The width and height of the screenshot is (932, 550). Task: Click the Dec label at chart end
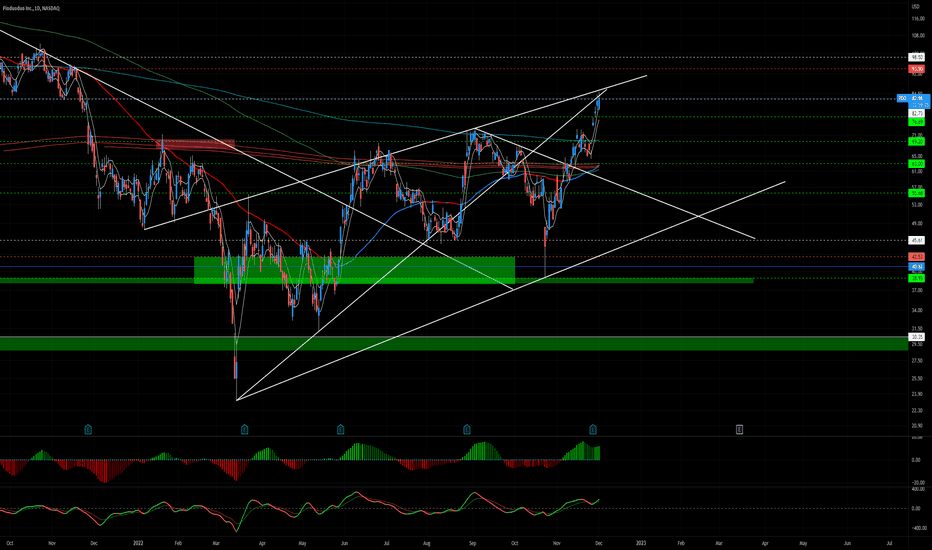599,543
